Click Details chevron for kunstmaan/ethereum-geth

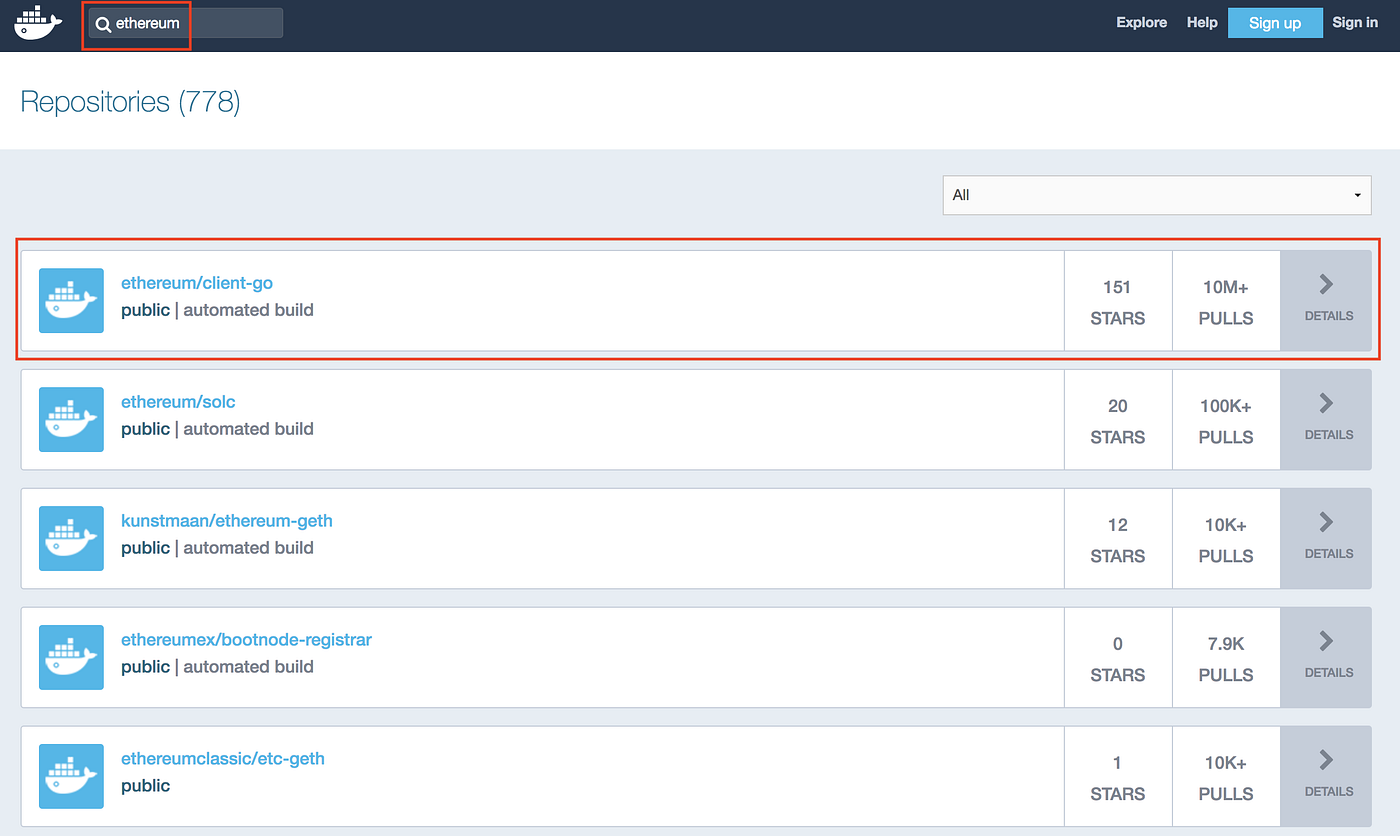[1327, 523]
